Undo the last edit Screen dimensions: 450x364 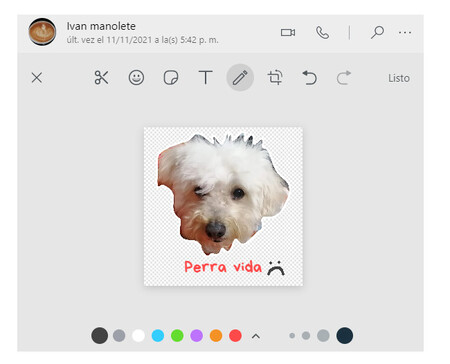click(309, 78)
